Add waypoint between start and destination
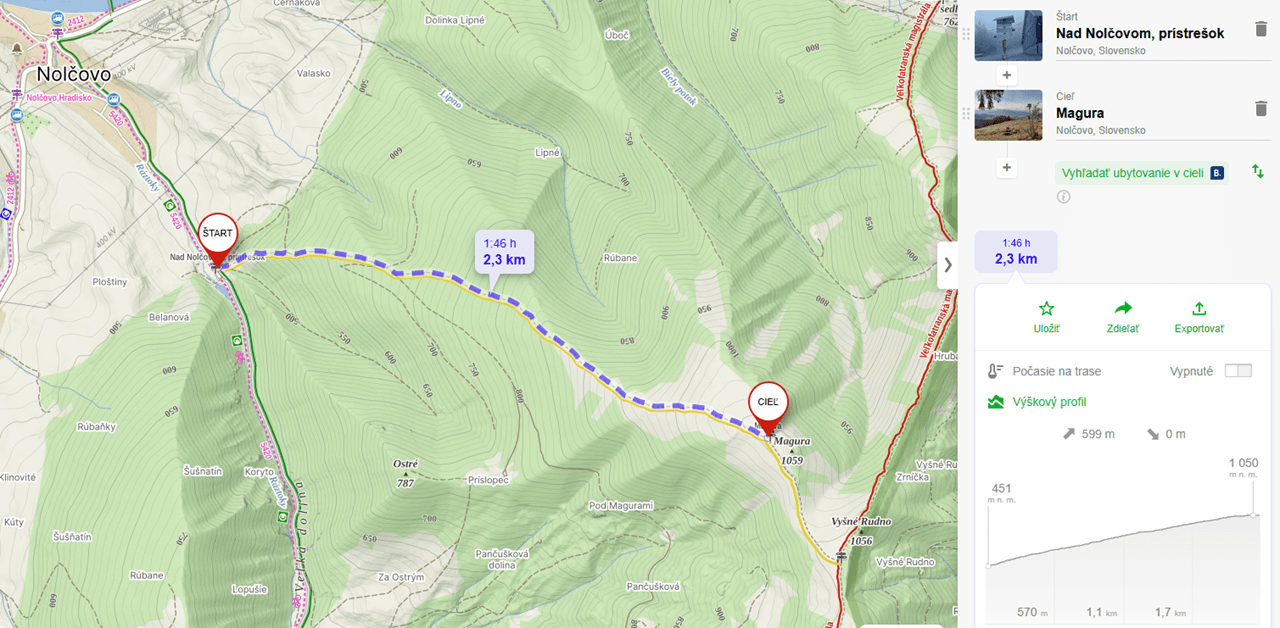 [x=1007, y=75]
